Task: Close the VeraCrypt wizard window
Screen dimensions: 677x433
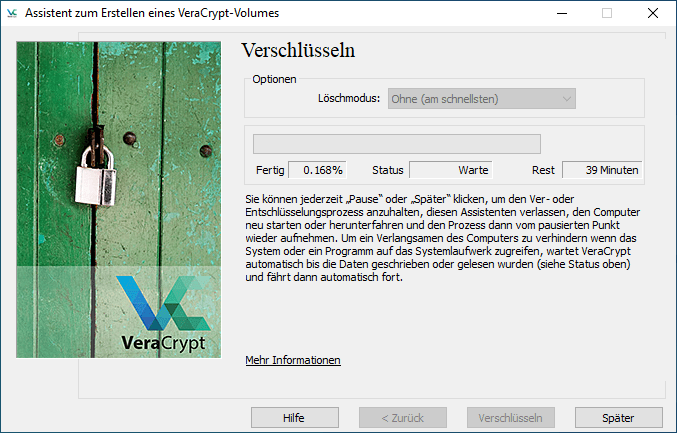Action: click(x=653, y=13)
